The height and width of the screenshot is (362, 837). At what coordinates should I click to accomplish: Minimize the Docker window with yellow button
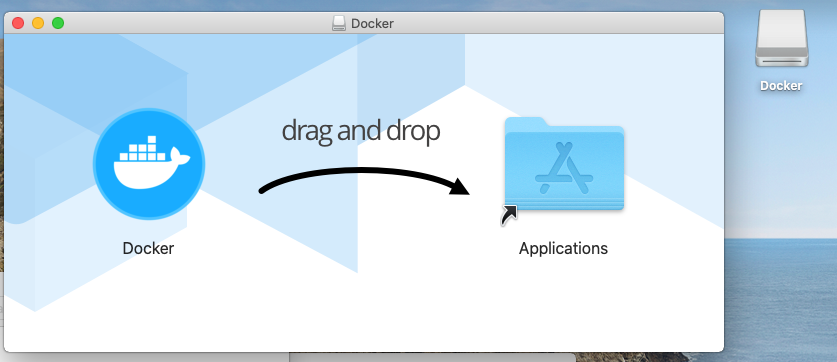[38, 23]
